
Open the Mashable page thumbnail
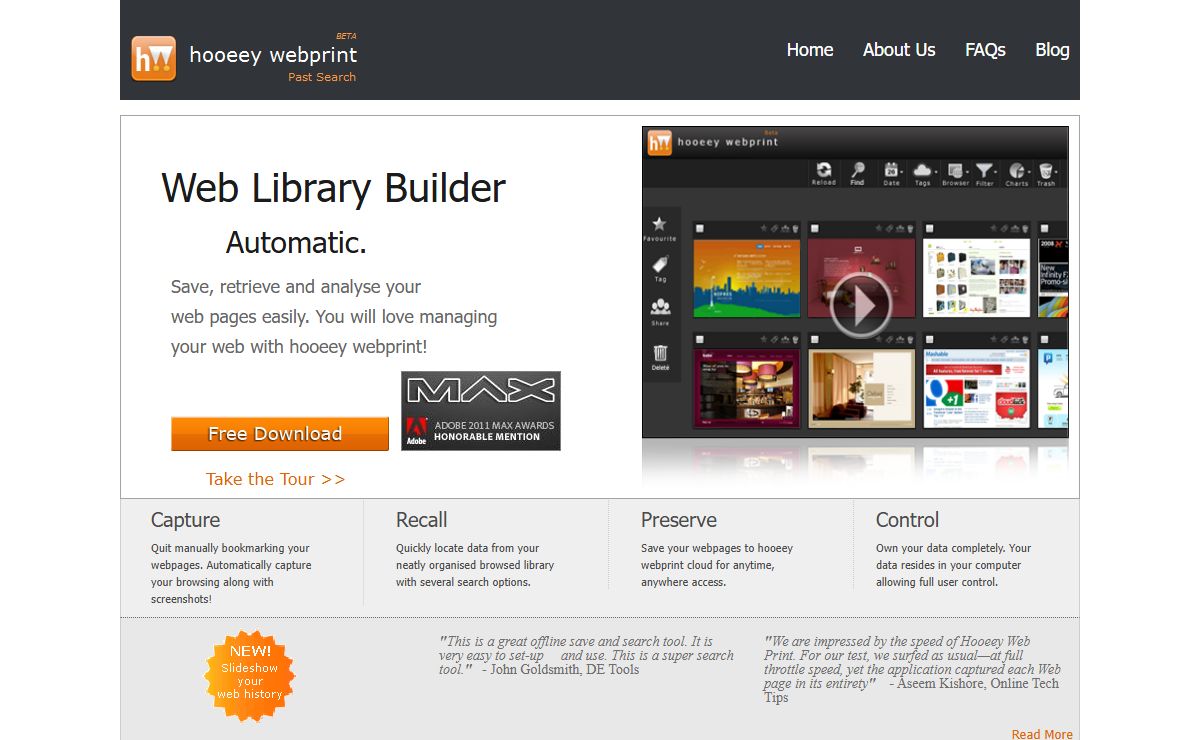pyautogui.click(x=976, y=389)
